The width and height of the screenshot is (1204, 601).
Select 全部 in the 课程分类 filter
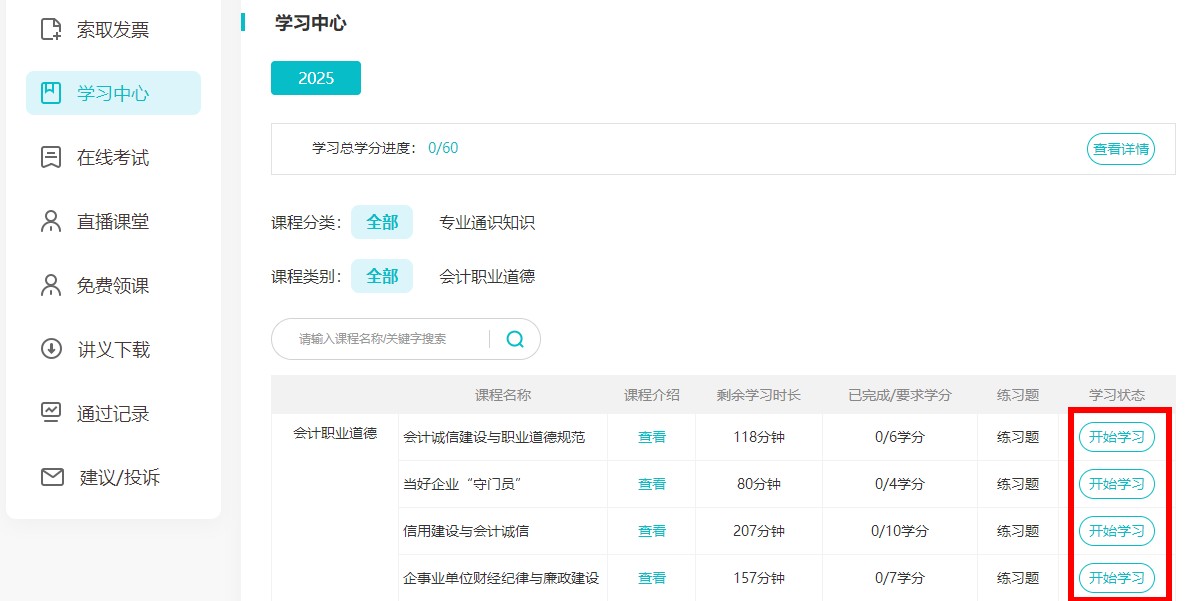coord(382,222)
